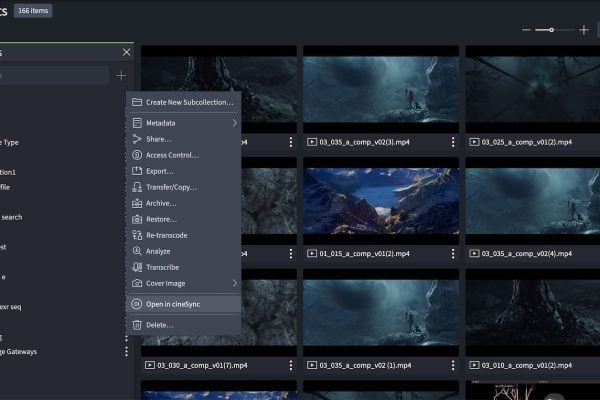Viewport: 600px width, 400px height.
Task: Click the Cover Image camera icon
Action: [x=137, y=283]
